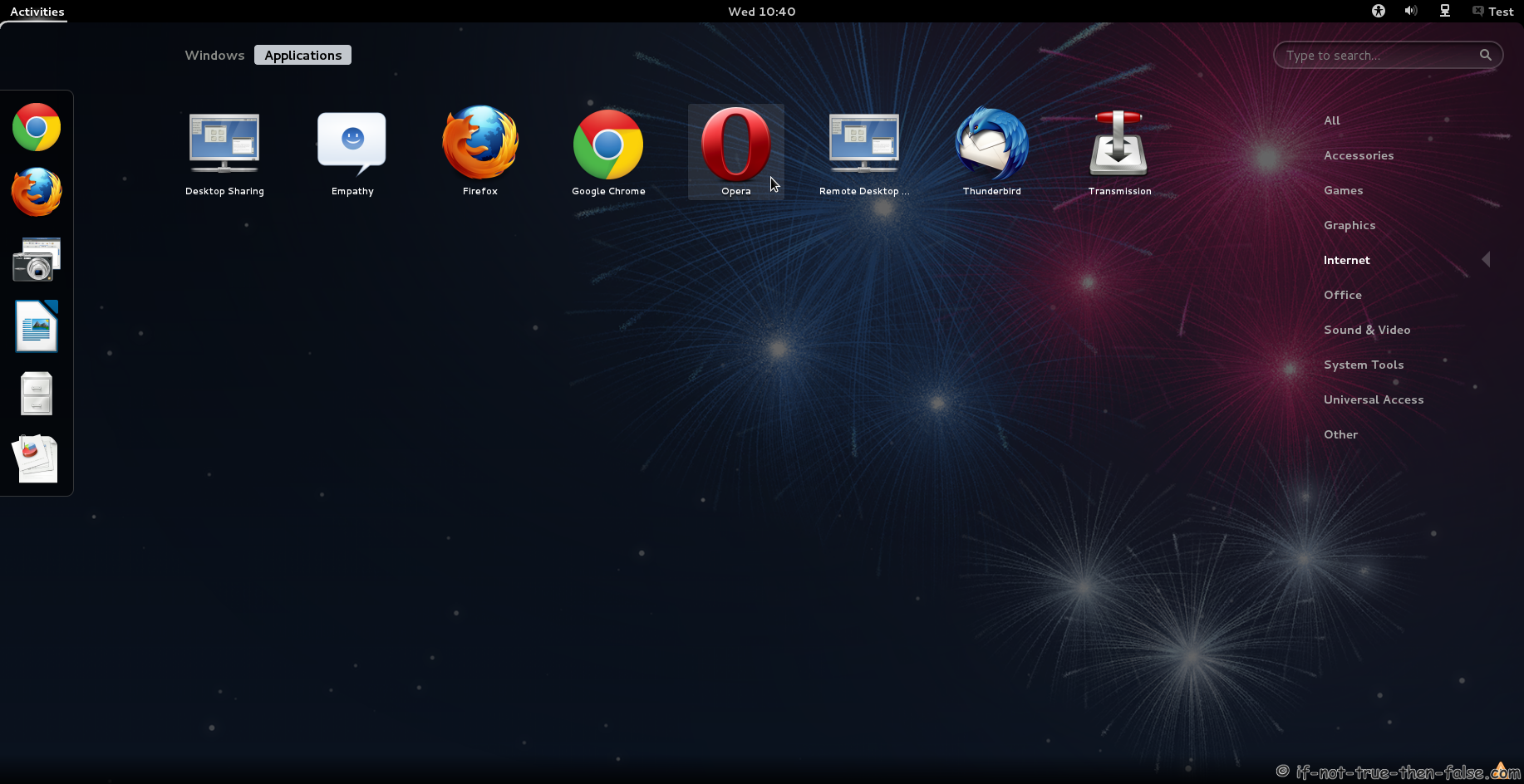Open the Universal Access menu in top bar
Image resolution: width=1524 pixels, height=784 pixels.
[1379, 11]
